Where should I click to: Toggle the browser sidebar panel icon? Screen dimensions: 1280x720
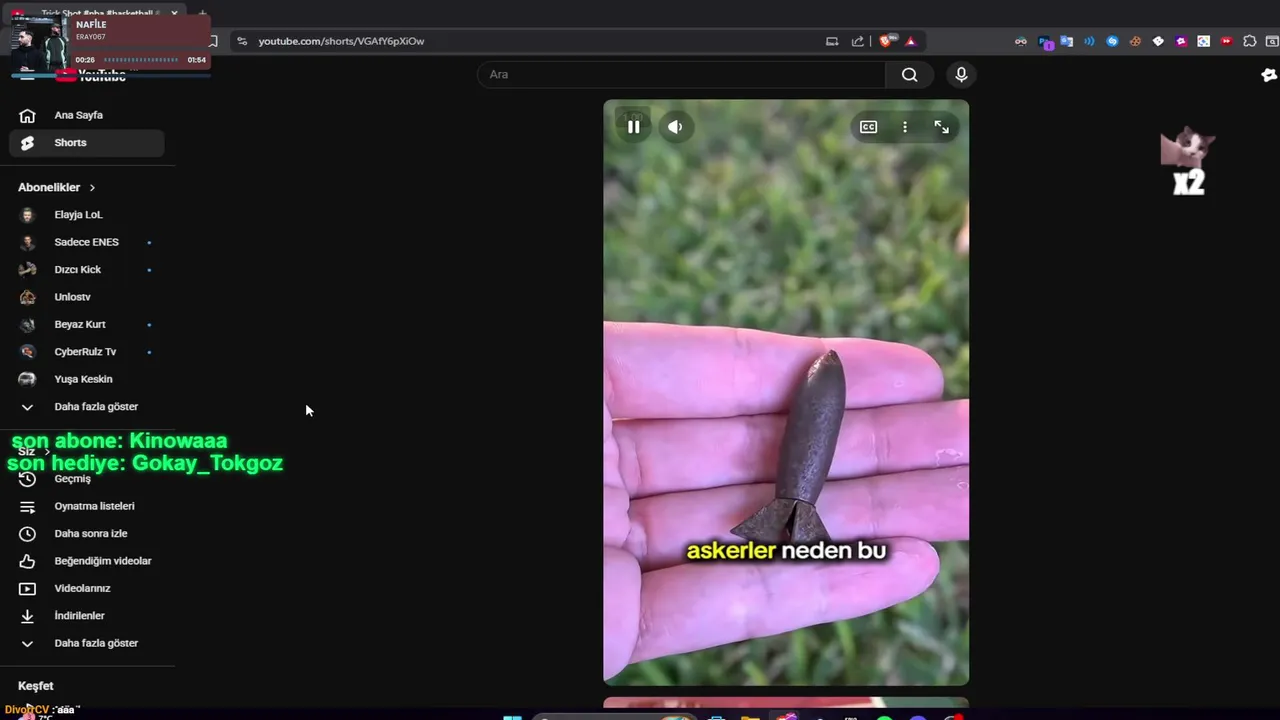[1273, 41]
